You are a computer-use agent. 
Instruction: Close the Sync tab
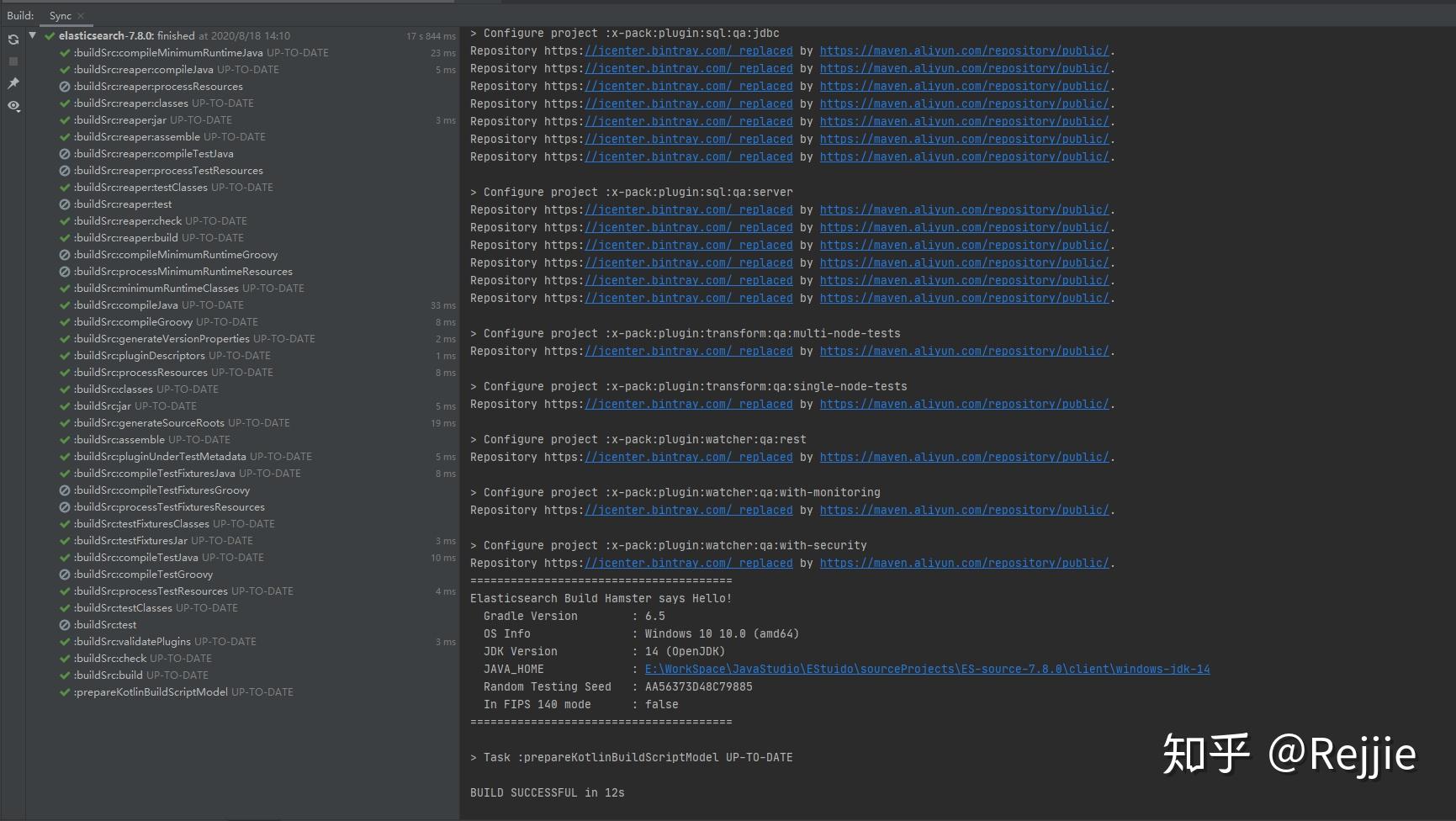point(81,16)
